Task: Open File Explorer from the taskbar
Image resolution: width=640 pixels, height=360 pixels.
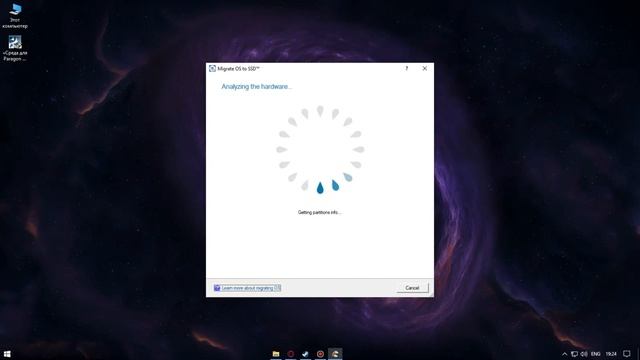Action: click(276, 354)
